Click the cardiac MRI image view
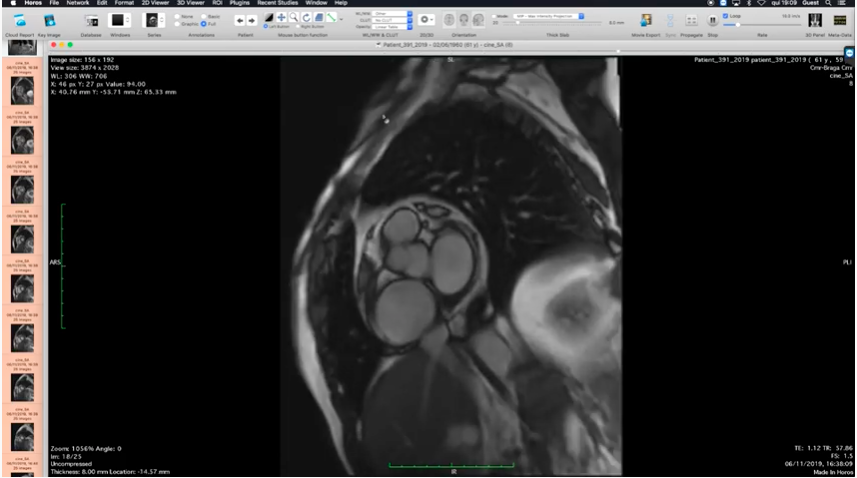The width and height of the screenshot is (857, 478). (451, 266)
